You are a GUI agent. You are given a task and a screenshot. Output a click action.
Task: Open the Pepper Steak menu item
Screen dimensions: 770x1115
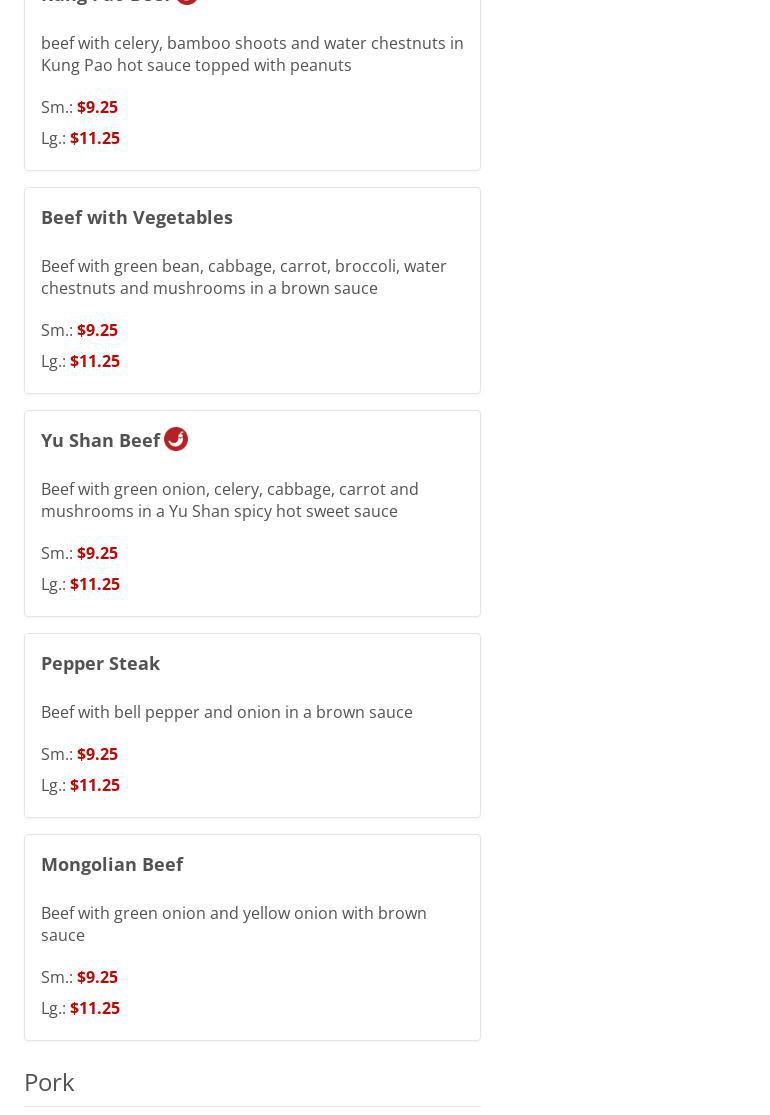pyautogui.click(x=100, y=663)
